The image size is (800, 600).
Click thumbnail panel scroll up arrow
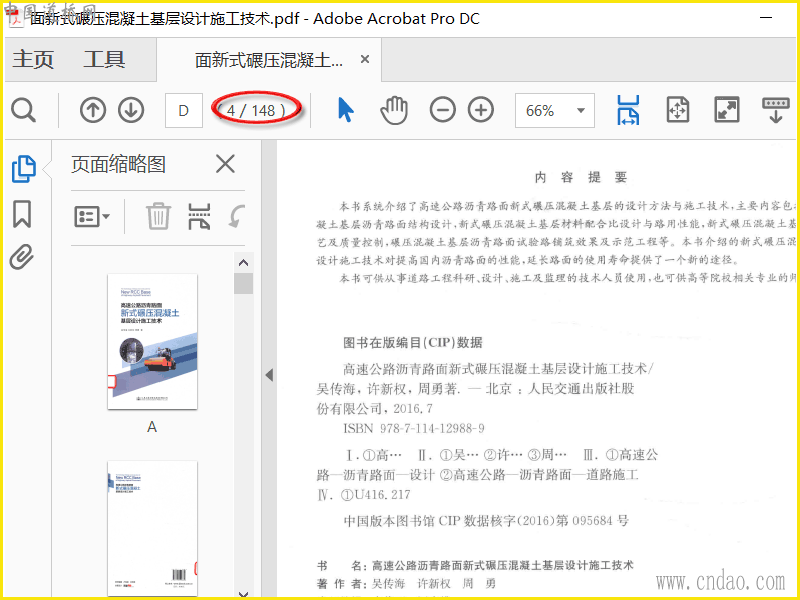243,263
